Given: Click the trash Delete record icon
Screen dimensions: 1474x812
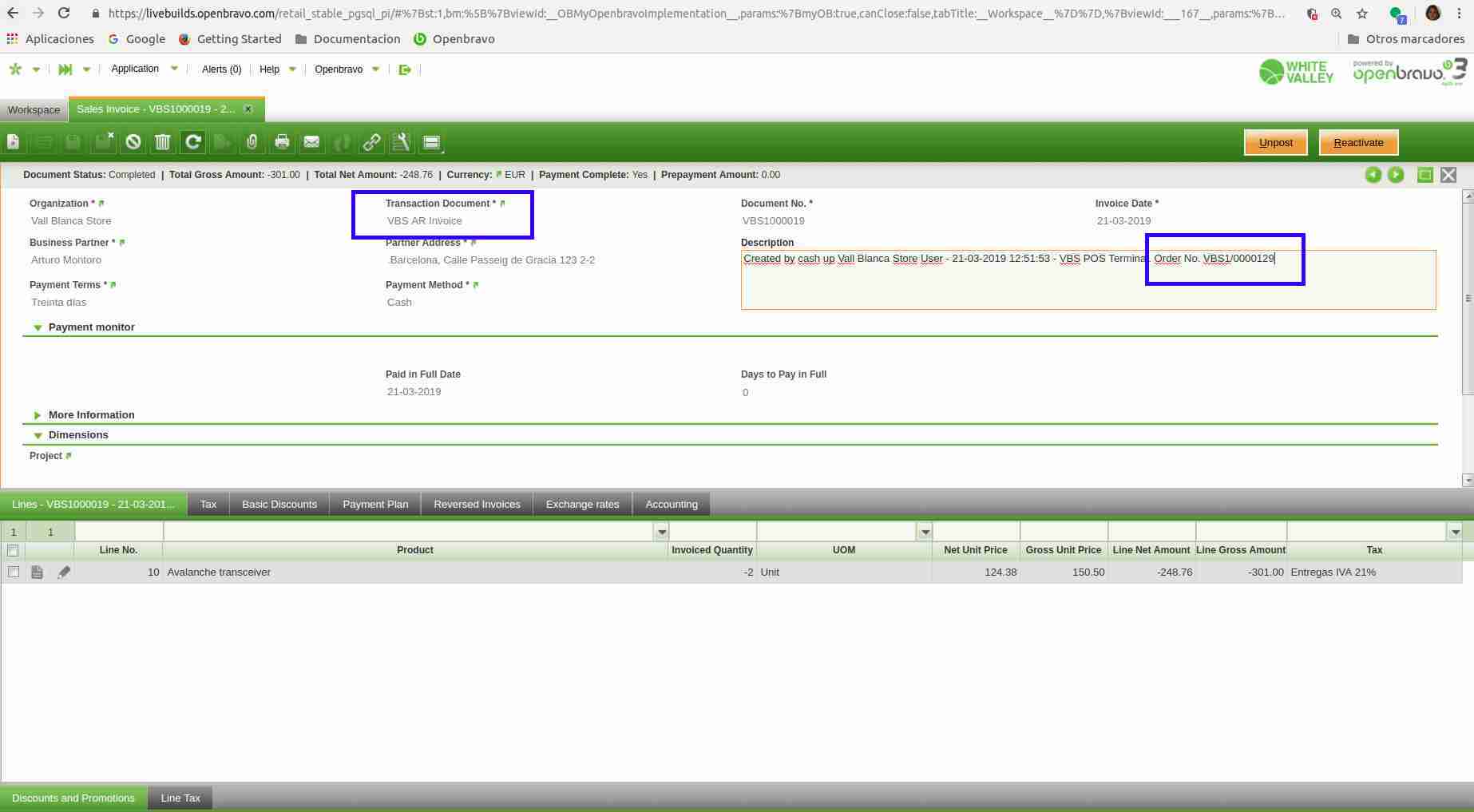Looking at the screenshot, I should tap(163, 142).
